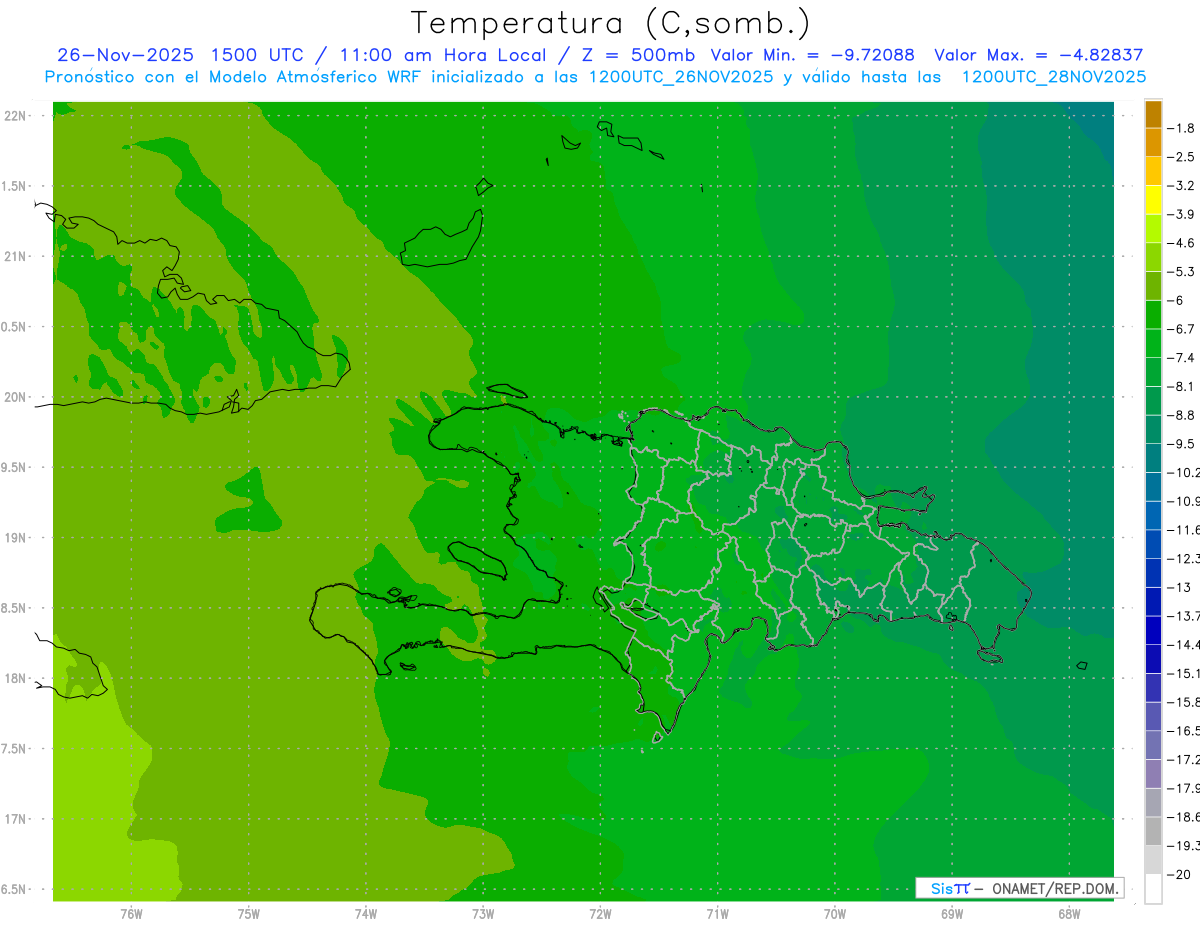Click the '20N' latitude axis label

tap(14, 397)
